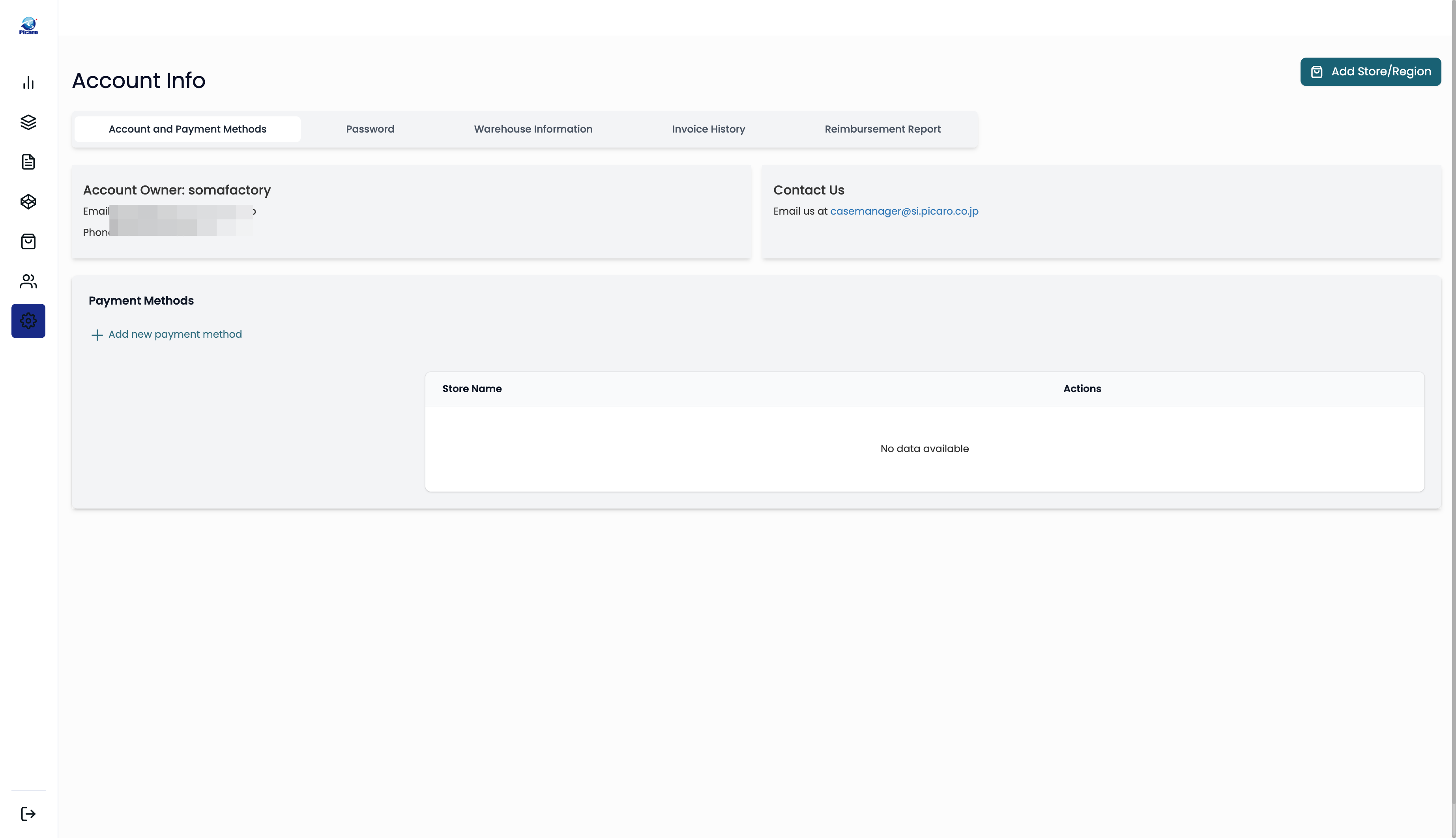Click Add new payment method link
Screen dimensions: 1456x838
coord(175,335)
